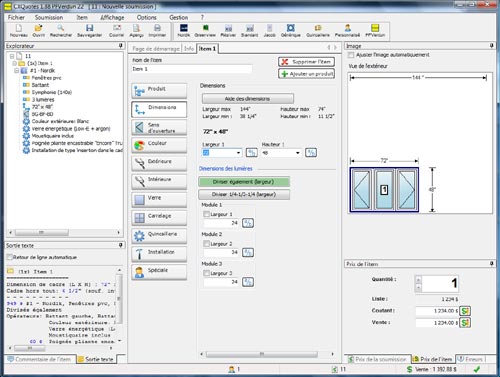The height and width of the screenshot is (377, 500).
Task: Collapse the #1 - Nordik tree node
Action: tap(17, 71)
